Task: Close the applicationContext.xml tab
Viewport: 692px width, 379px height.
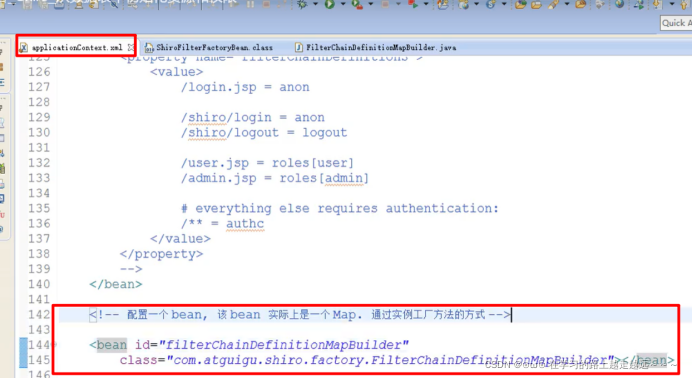Action: pos(131,47)
